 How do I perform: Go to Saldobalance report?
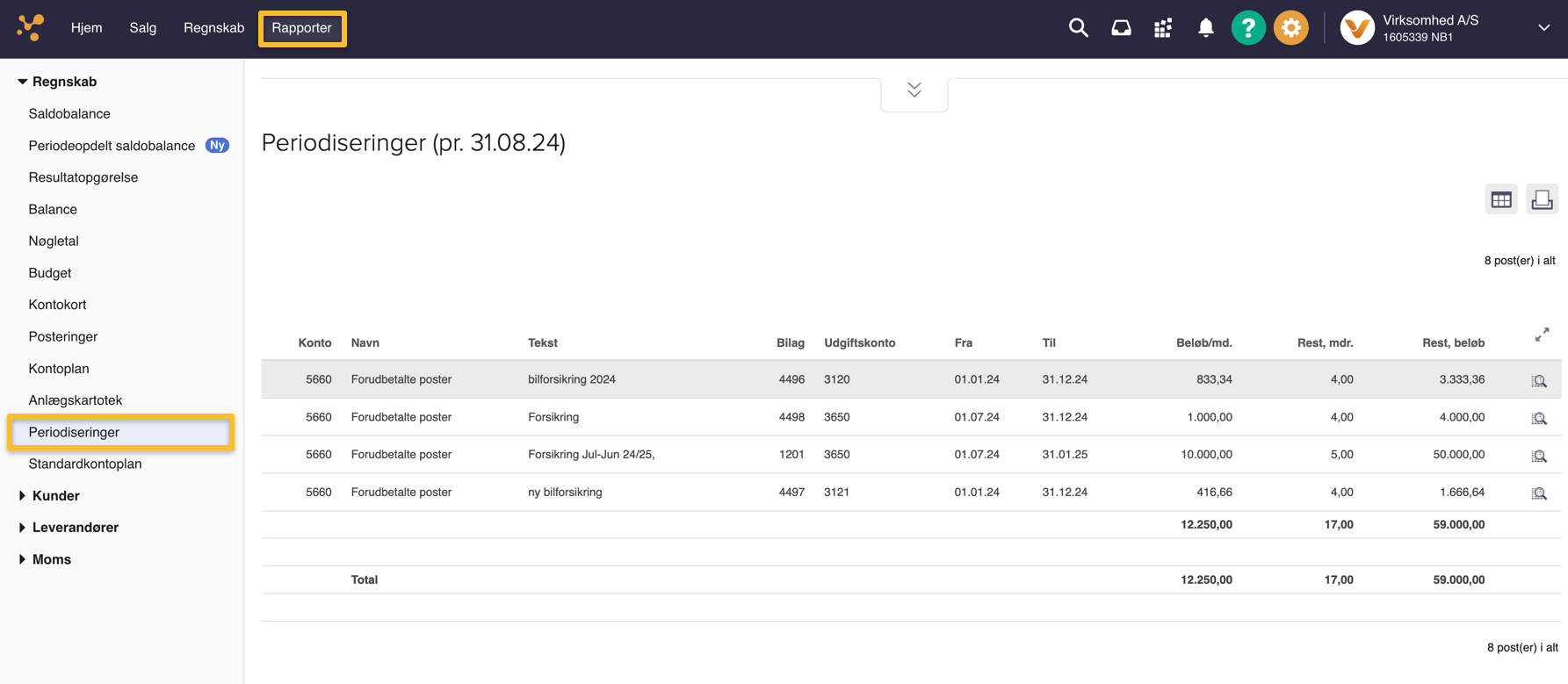69,113
